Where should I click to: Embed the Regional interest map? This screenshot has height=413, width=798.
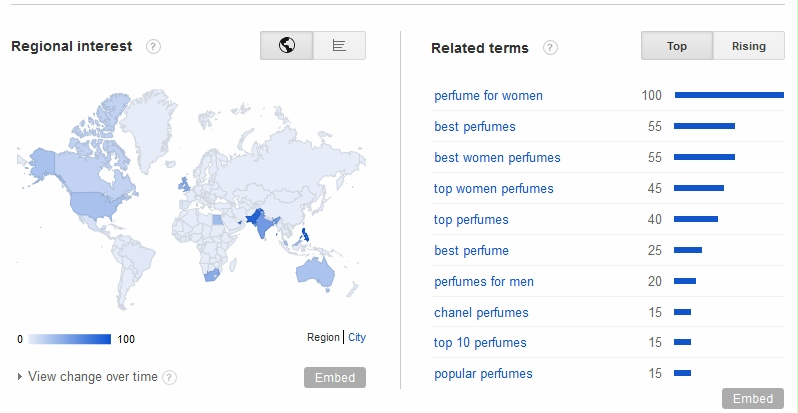[335, 377]
